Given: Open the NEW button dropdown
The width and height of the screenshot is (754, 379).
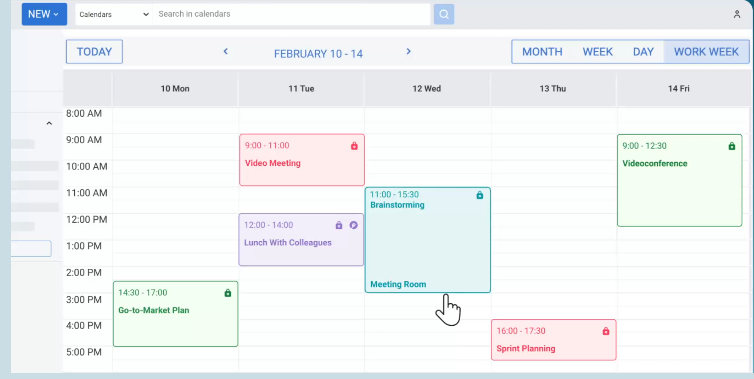Looking at the screenshot, I should 44,14.
